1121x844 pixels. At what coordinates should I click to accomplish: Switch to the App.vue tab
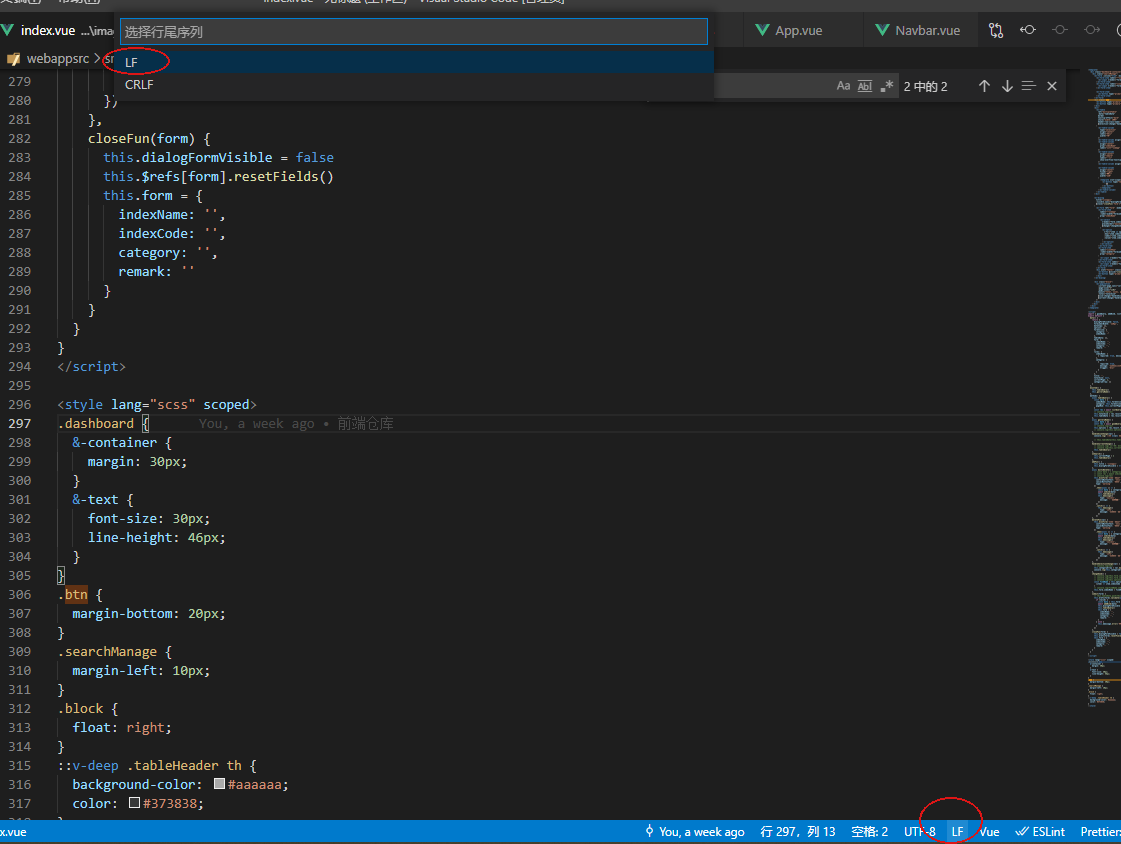click(800, 30)
